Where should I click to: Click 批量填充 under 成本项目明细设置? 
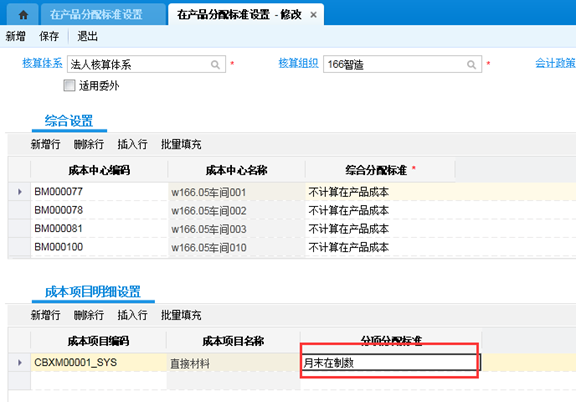pyautogui.click(x=181, y=315)
